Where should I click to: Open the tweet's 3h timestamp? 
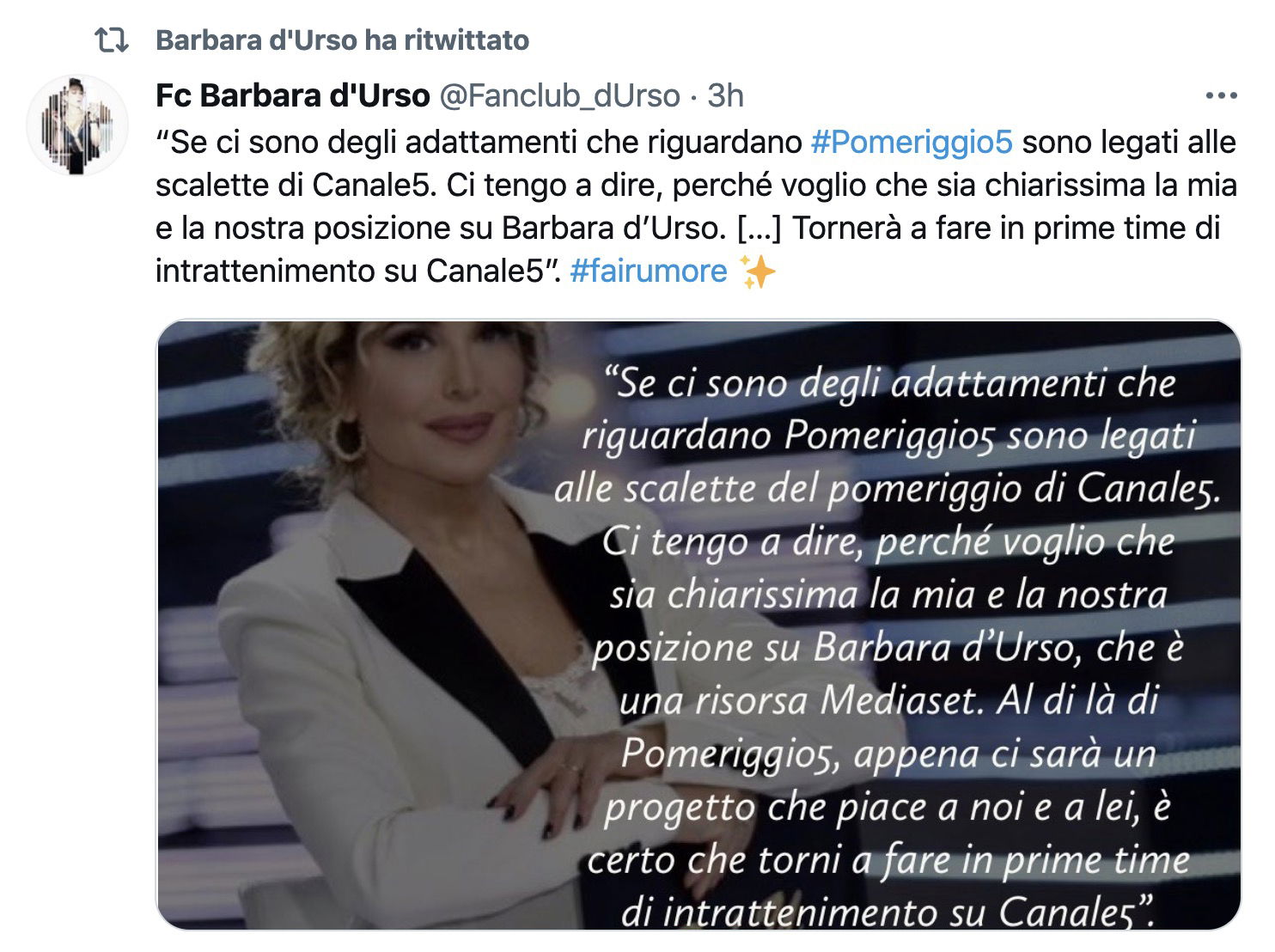pos(725,95)
